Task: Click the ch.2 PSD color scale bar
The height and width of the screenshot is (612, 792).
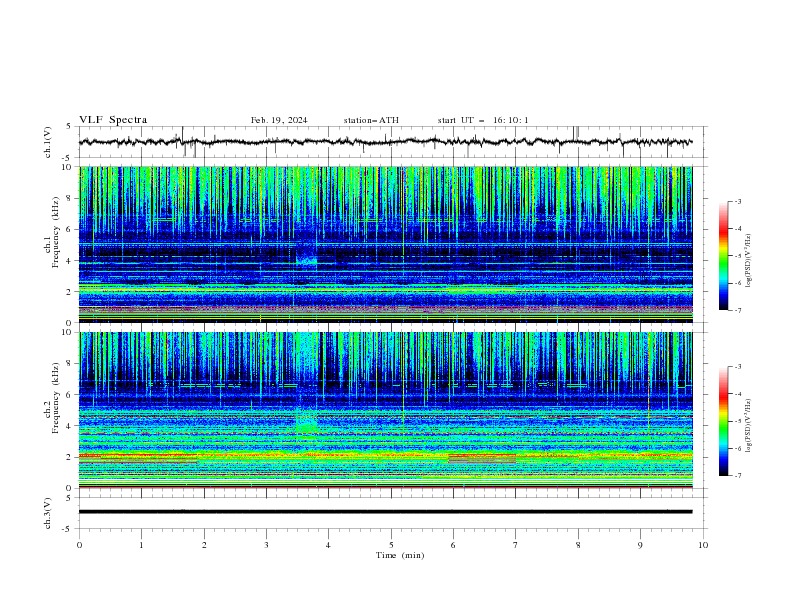Action: 724,421
